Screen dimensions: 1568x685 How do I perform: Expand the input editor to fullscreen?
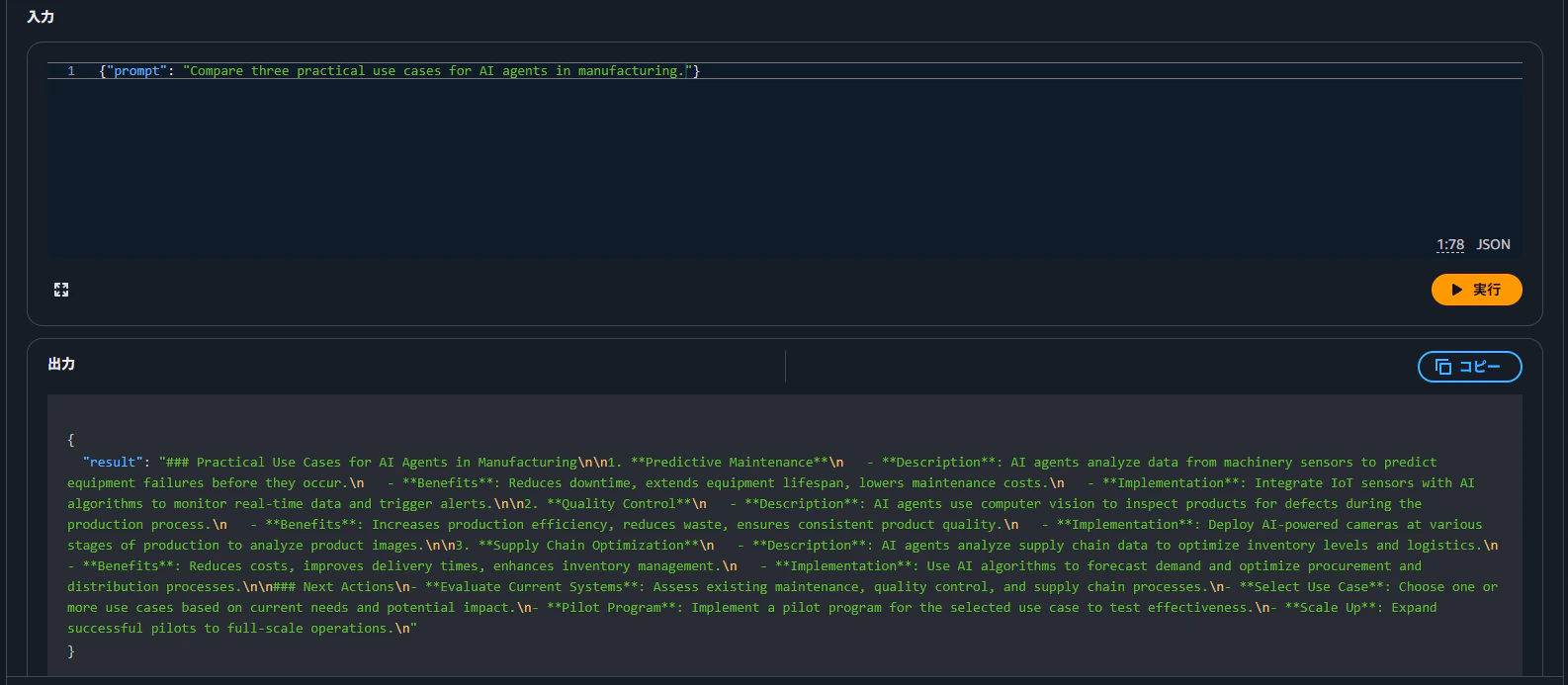tap(61, 290)
